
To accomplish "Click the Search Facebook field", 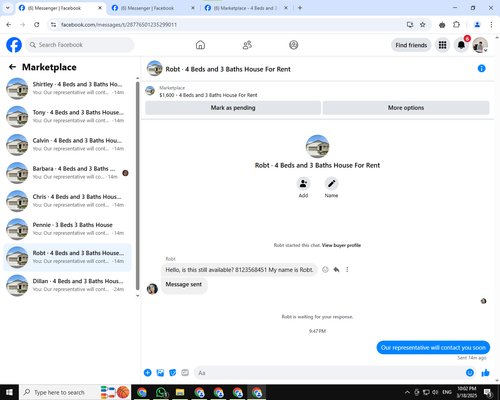I will pyautogui.click(x=80, y=45).
